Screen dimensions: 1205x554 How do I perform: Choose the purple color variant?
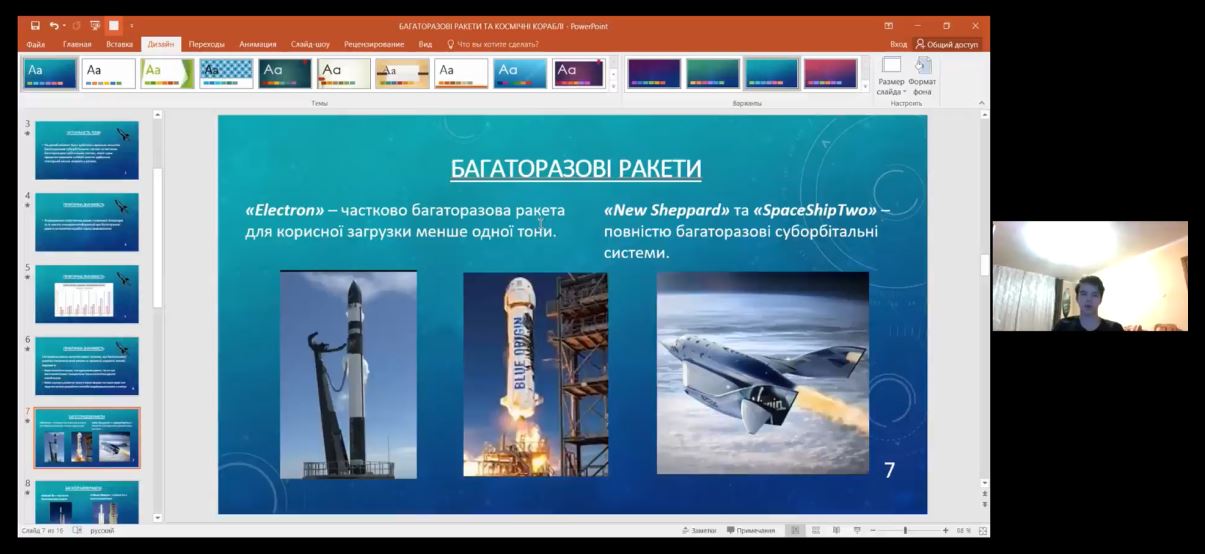pyautogui.click(x=654, y=74)
